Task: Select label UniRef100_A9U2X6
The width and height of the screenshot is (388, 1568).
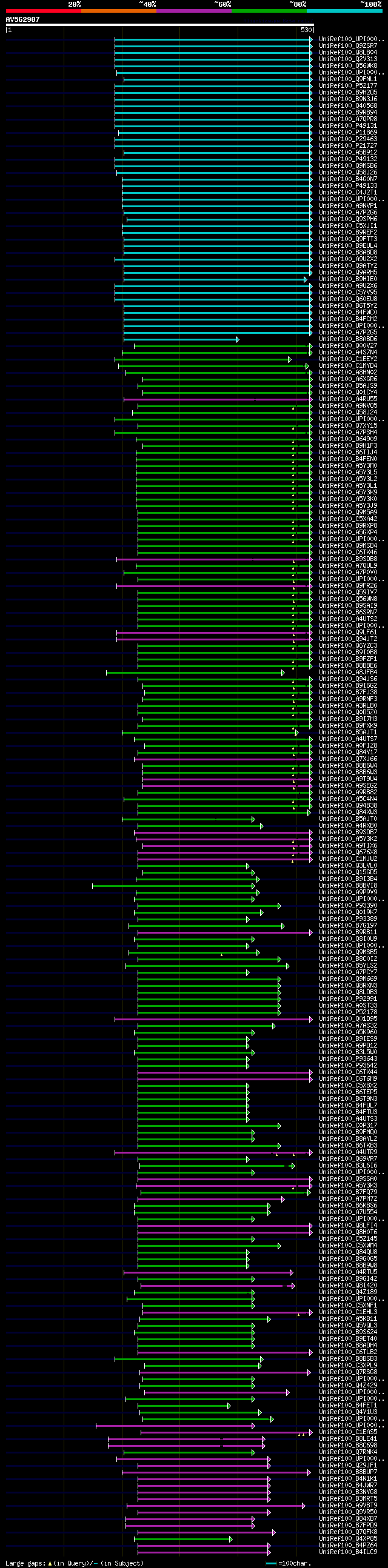Action: 348,286
